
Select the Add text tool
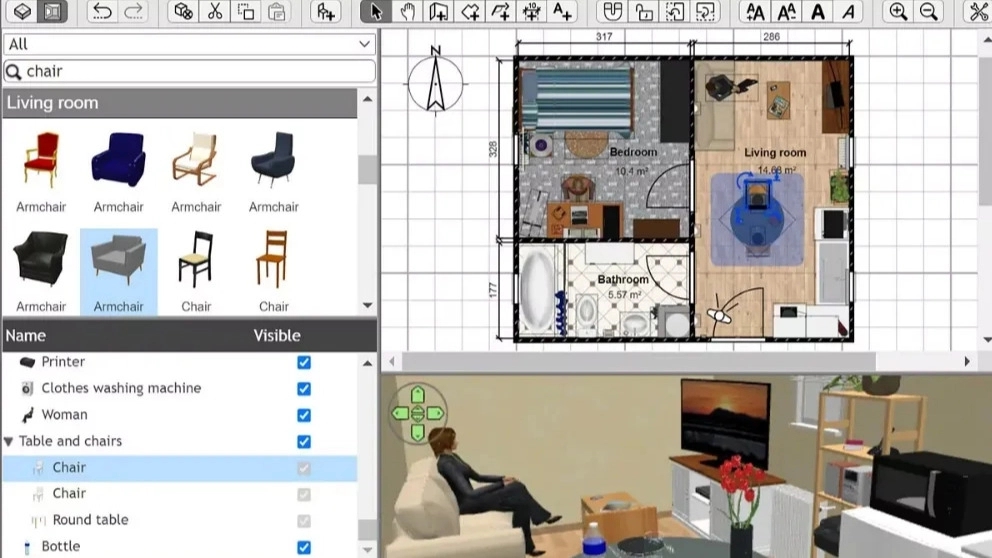coord(562,12)
